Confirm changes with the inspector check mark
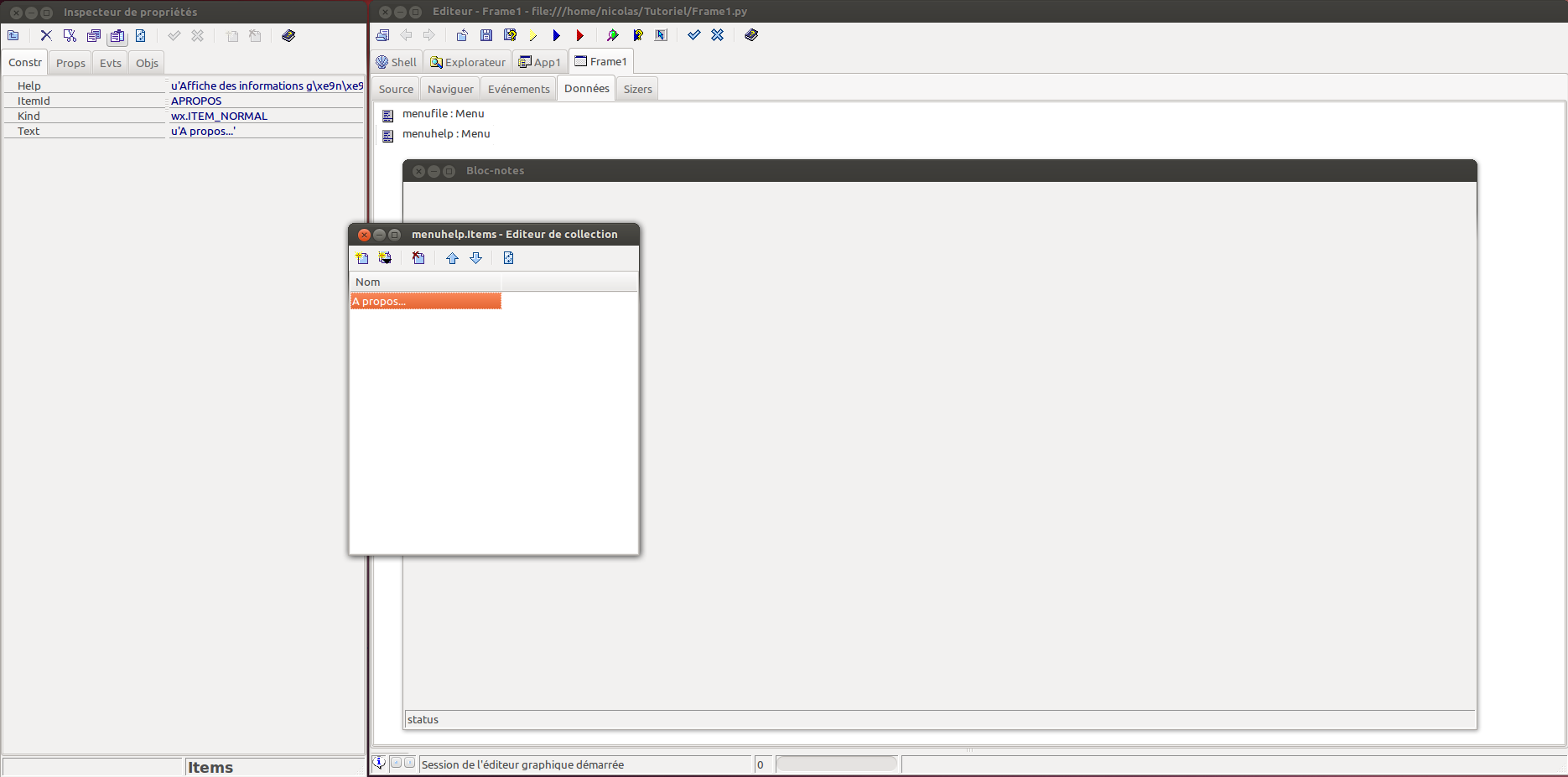The width and height of the screenshot is (1568, 777). pyautogui.click(x=175, y=35)
